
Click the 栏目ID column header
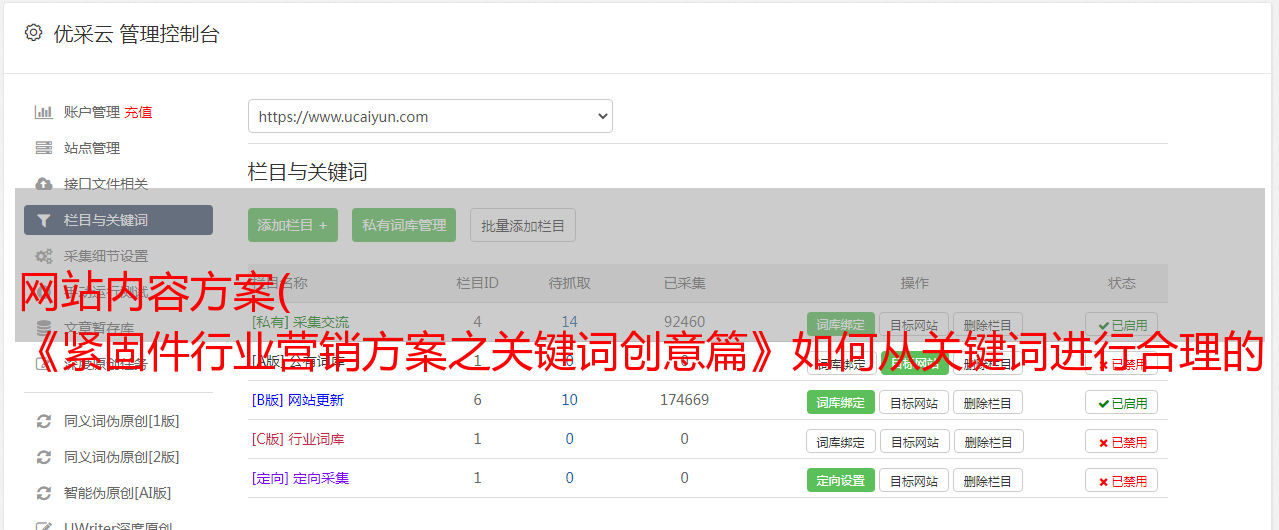tap(477, 283)
